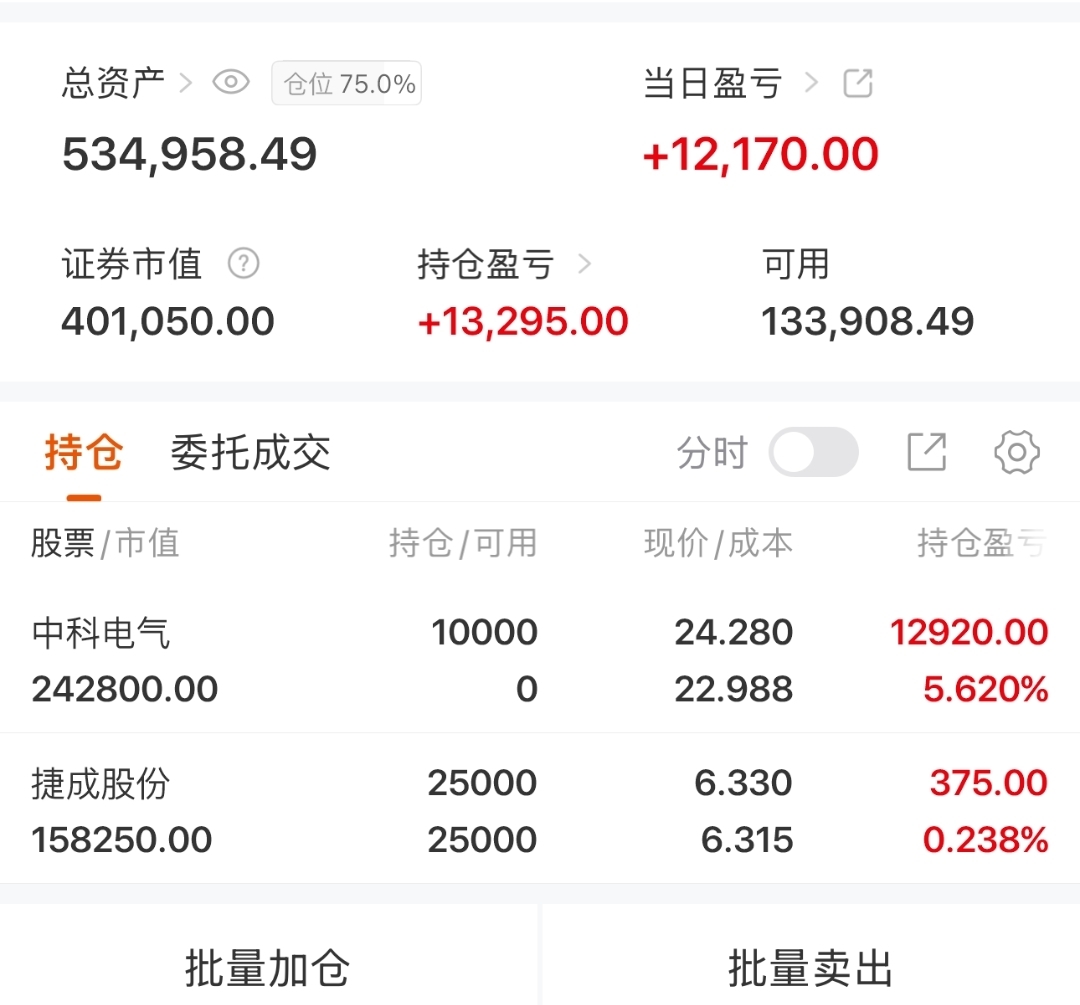Image resolution: width=1080 pixels, height=1005 pixels.
Task: Toggle the 分时 switch on
Action: 813,452
